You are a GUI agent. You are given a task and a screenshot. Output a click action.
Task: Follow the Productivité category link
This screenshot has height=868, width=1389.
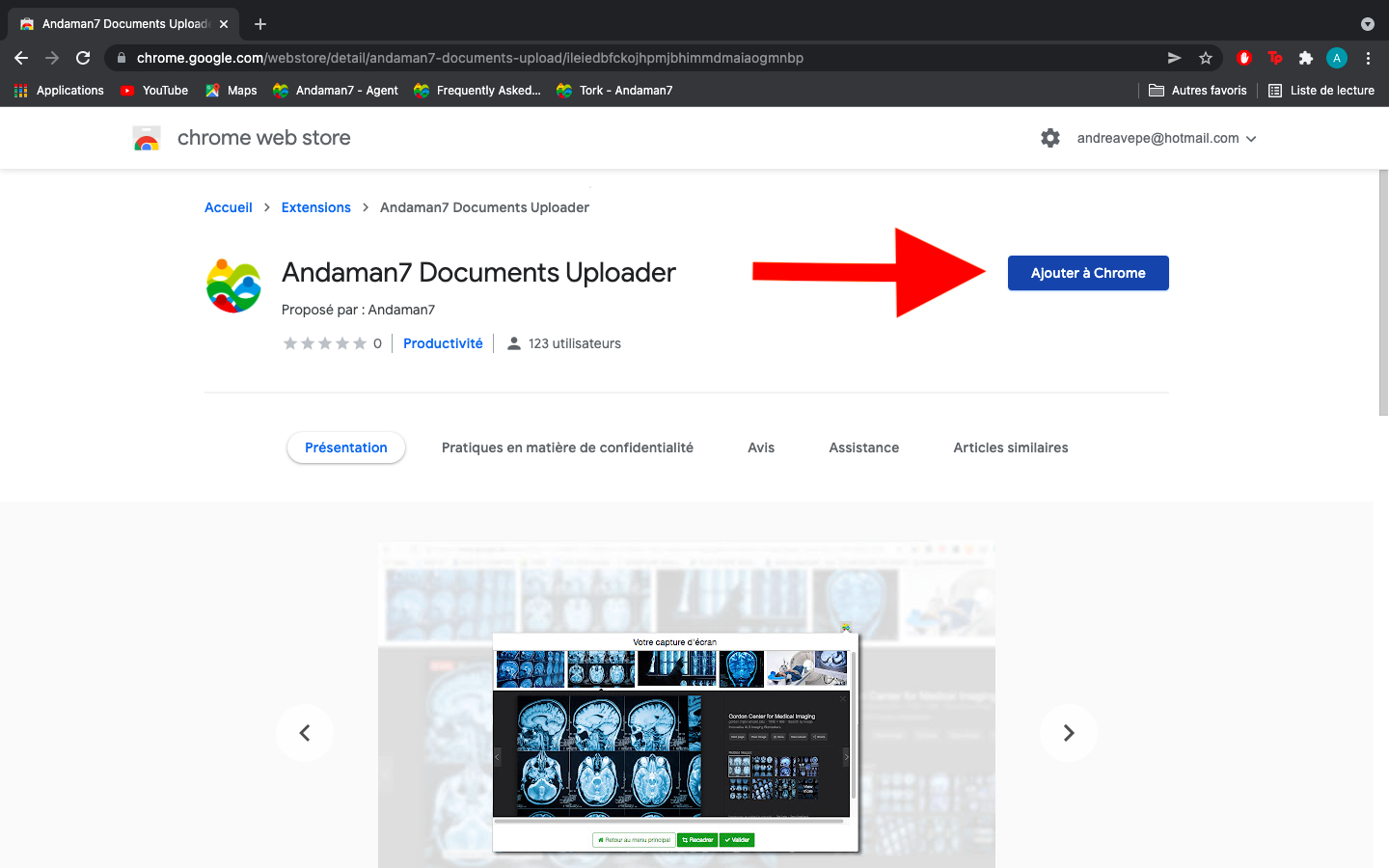[x=443, y=343]
